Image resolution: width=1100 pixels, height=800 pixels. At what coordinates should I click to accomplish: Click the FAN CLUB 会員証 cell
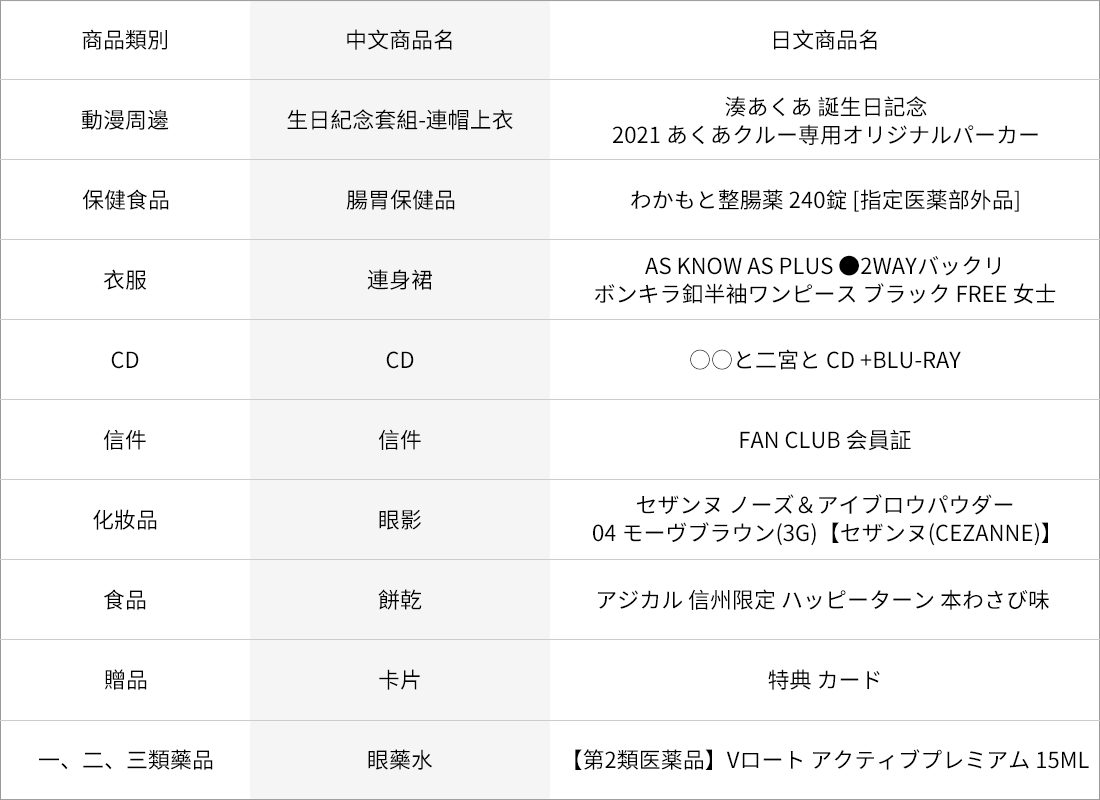[x=824, y=440]
